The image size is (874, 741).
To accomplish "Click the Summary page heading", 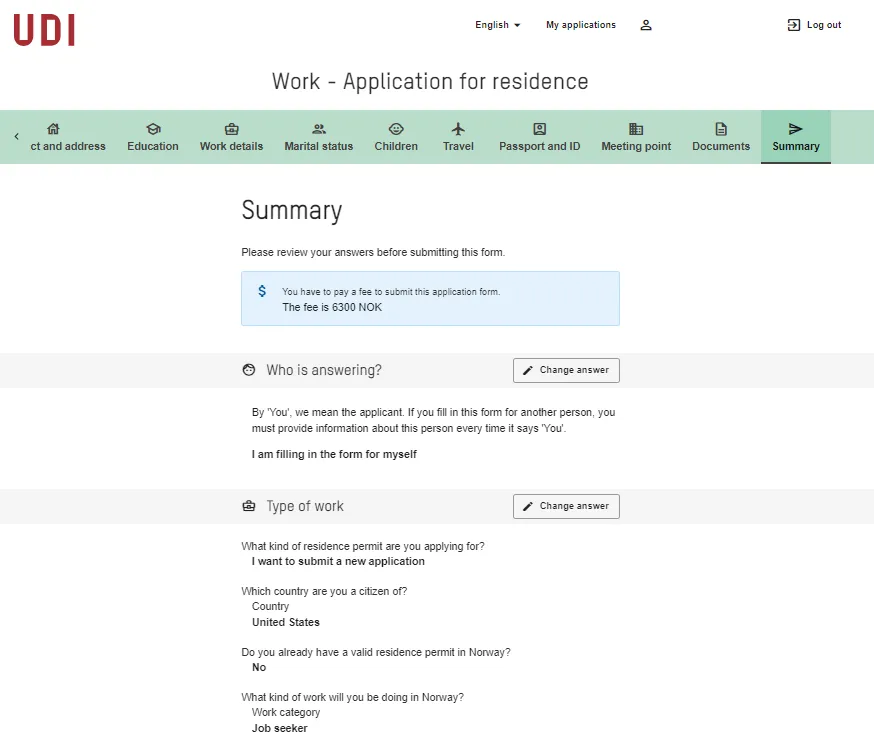I will click(x=292, y=211).
